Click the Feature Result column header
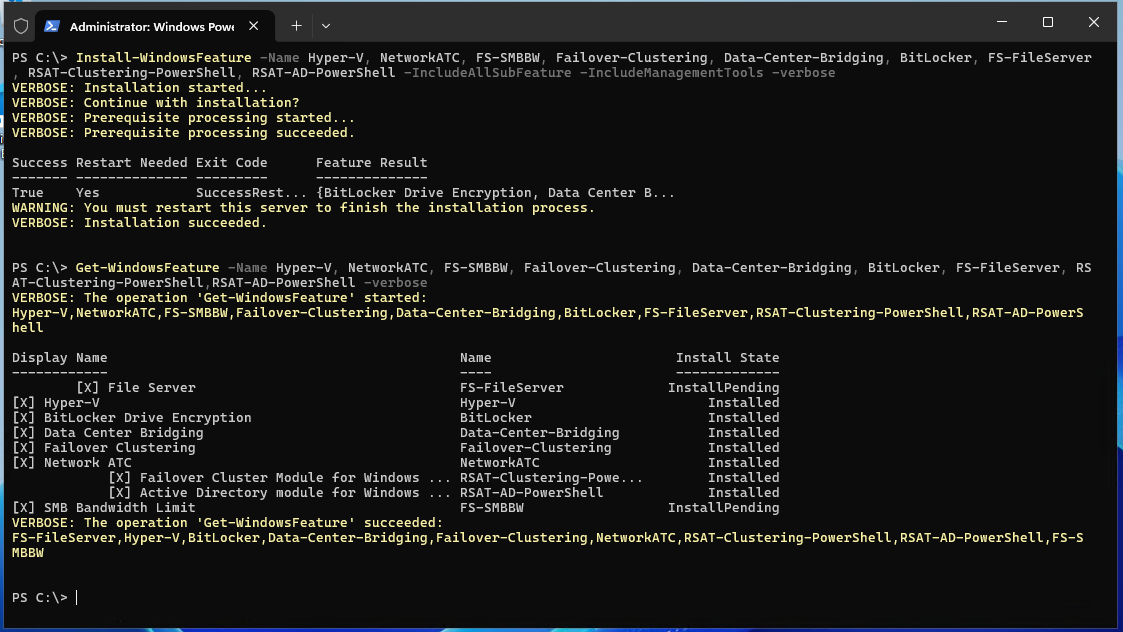This screenshot has height=632, width=1123. pos(371,163)
